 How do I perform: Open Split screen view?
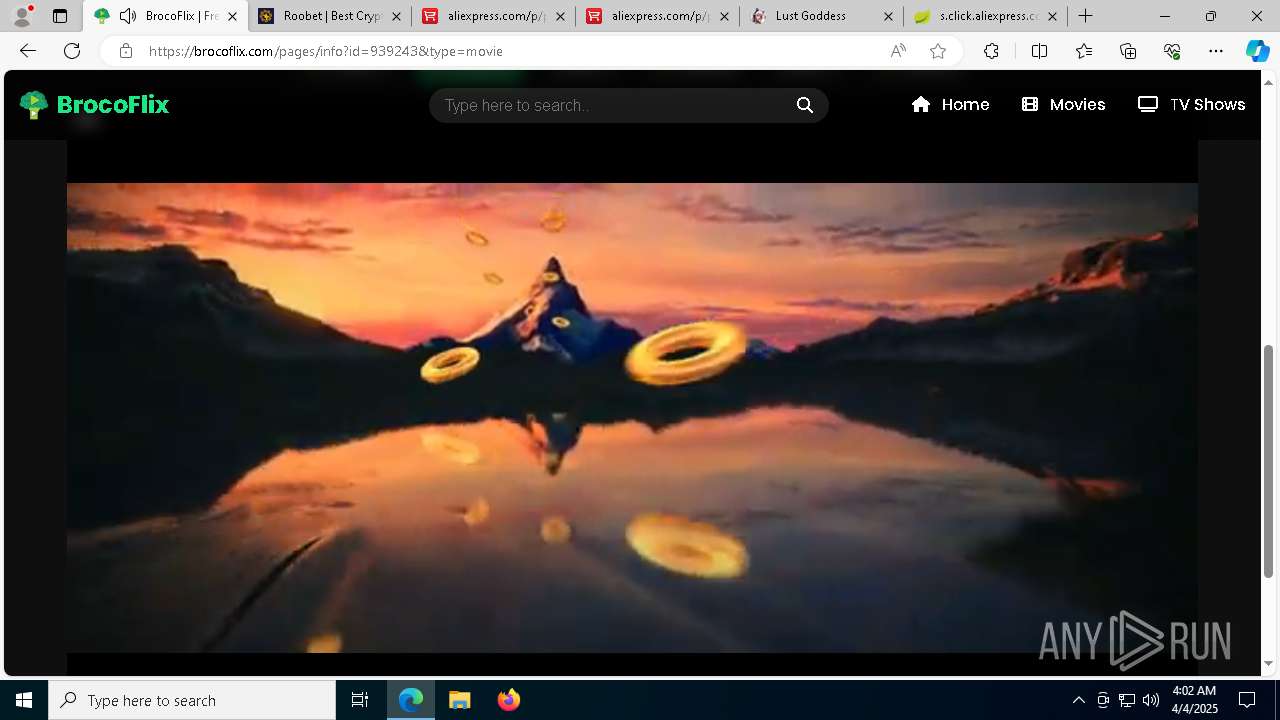click(x=1039, y=51)
